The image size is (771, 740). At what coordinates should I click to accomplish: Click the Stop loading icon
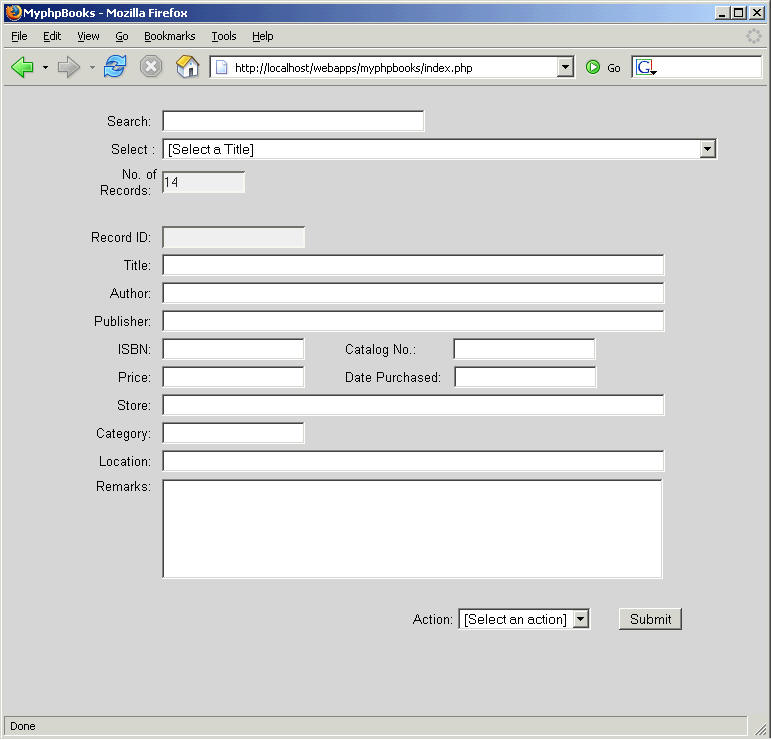point(151,66)
